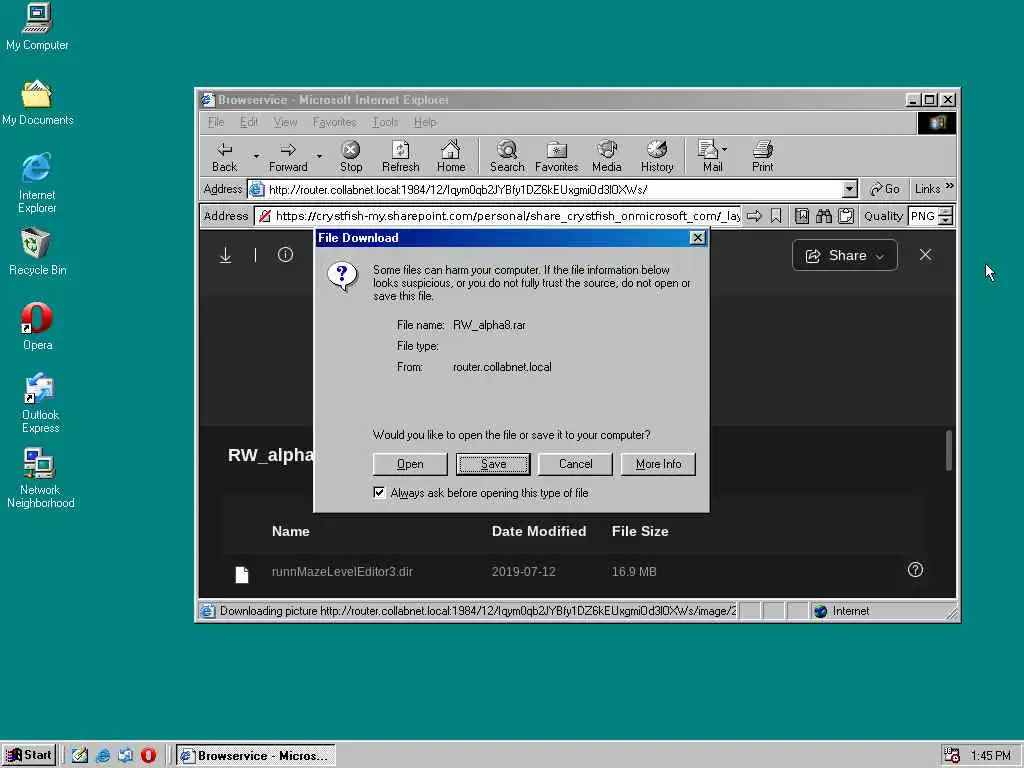The height and width of the screenshot is (768, 1024).
Task: Uncheck Always ask before opening this file type
Action: pos(379,492)
